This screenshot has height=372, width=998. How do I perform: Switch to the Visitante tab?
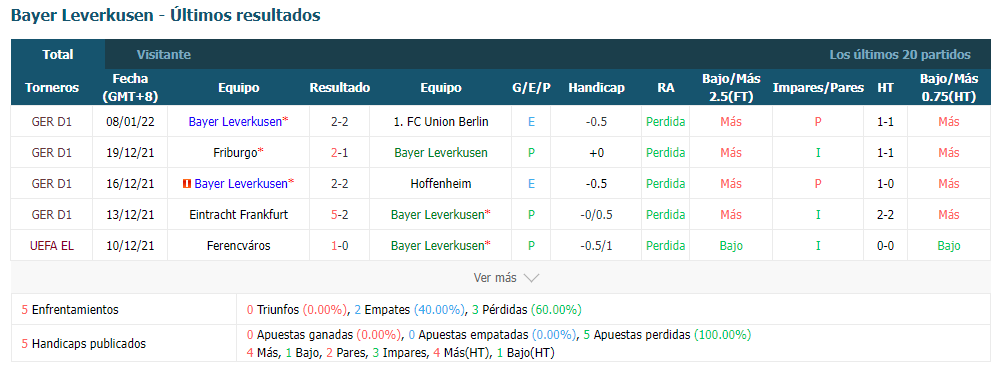click(164, 55)
